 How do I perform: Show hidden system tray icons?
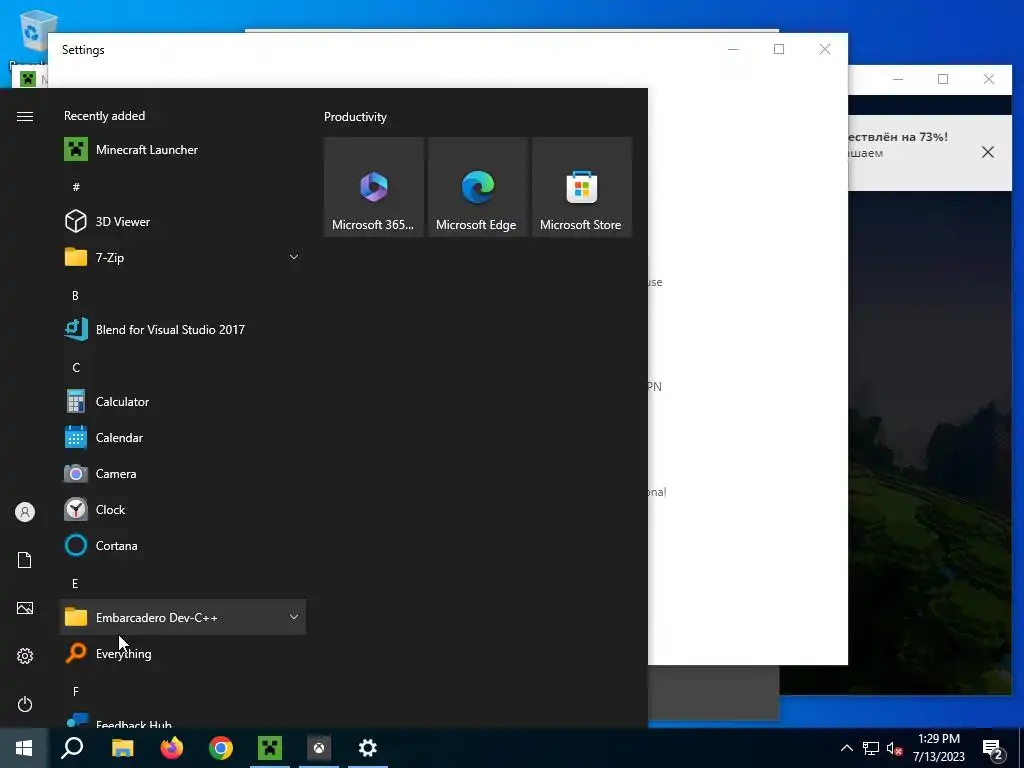(846, 748)
